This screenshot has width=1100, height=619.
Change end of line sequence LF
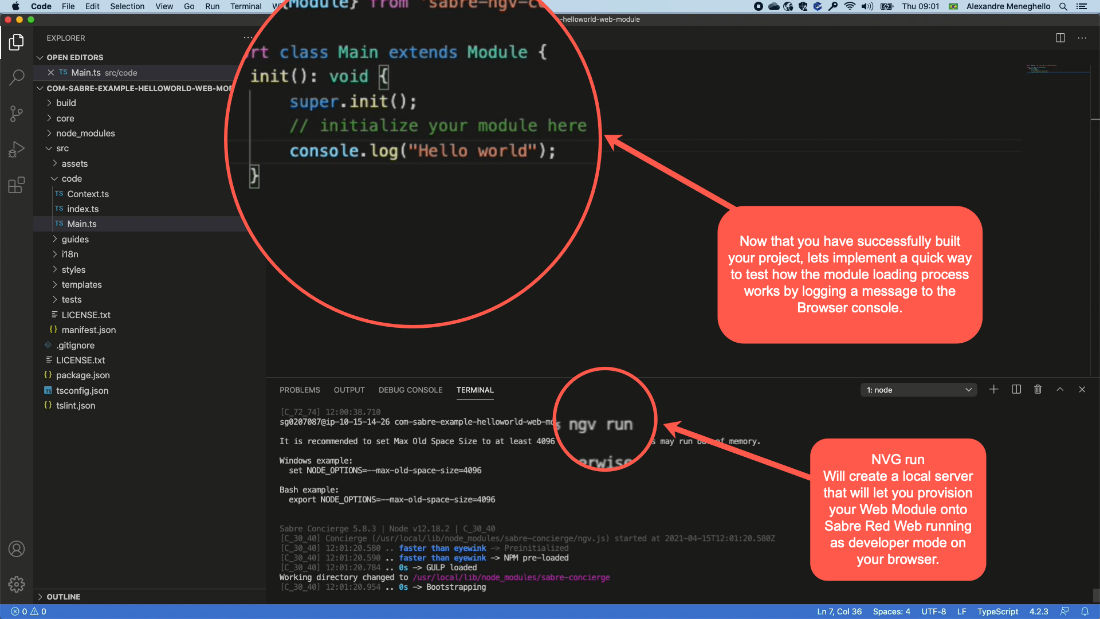[962, 611]
